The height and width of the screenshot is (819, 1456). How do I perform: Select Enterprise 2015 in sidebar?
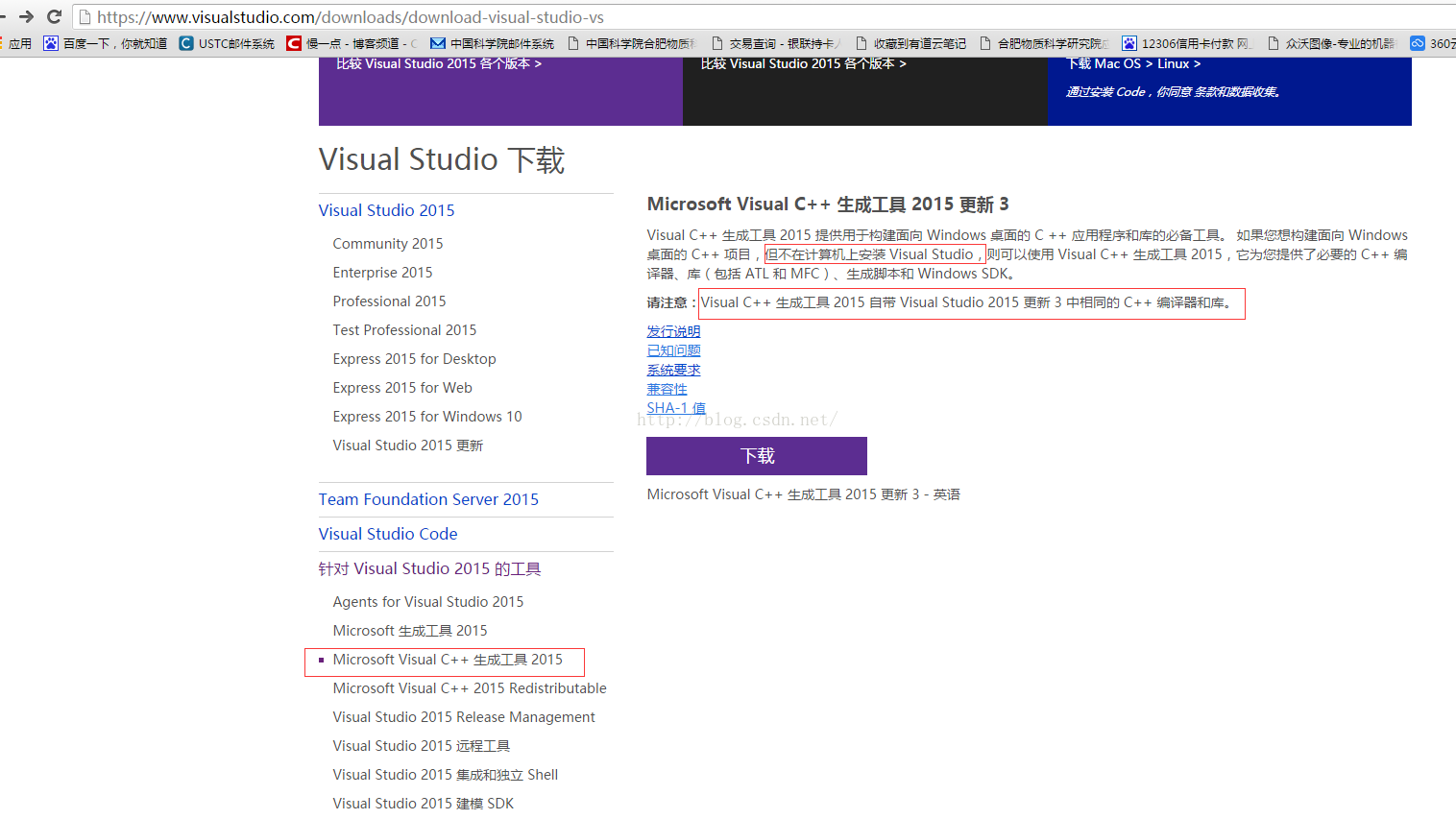coord(382,273)
